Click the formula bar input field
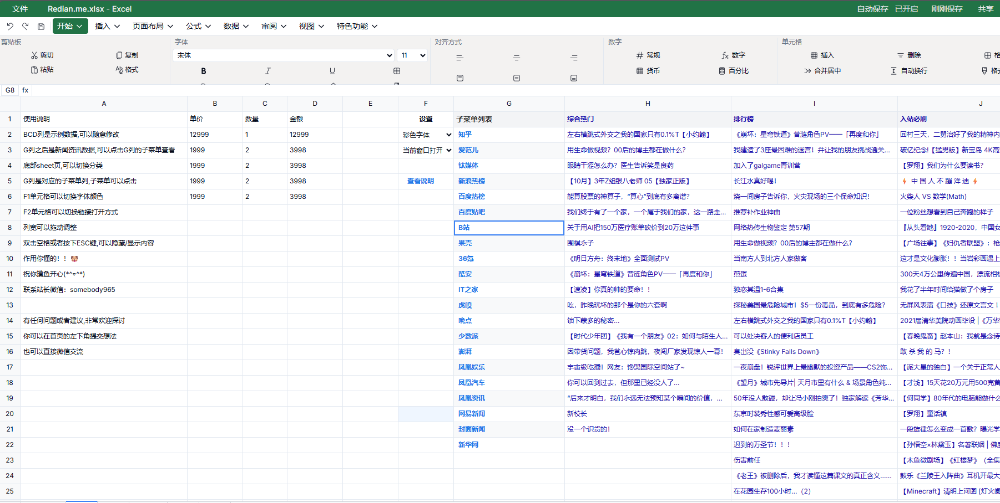This screenshot has width=1000, height=503. (500, 89)
